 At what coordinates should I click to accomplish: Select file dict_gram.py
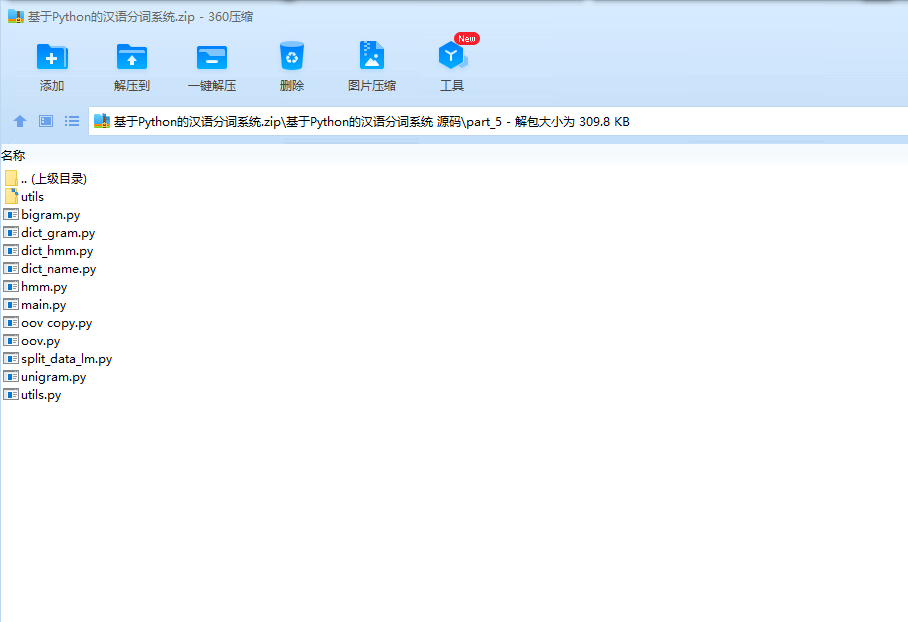click(49, 232)
